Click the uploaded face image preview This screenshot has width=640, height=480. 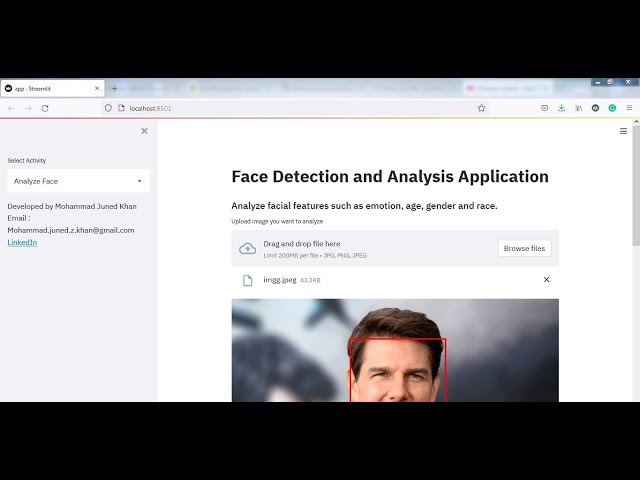click(395, 350)
